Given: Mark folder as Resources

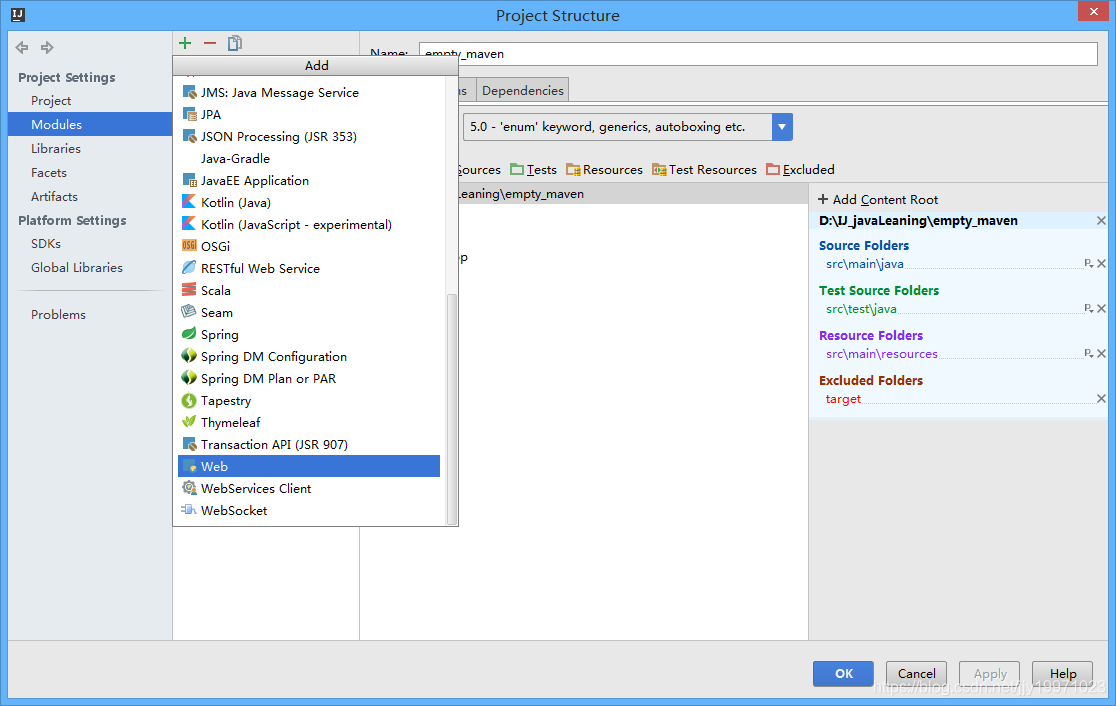Looking at the screenshot, I should (x=604, y=169).
